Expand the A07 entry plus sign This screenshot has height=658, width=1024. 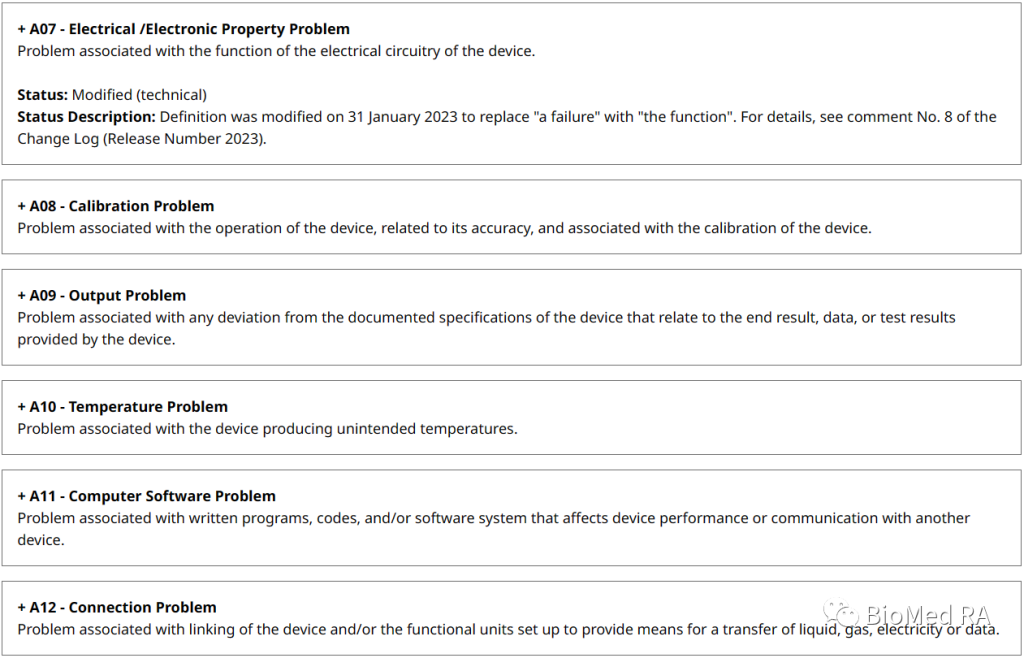pyautogui.click(x=22, y=30)
